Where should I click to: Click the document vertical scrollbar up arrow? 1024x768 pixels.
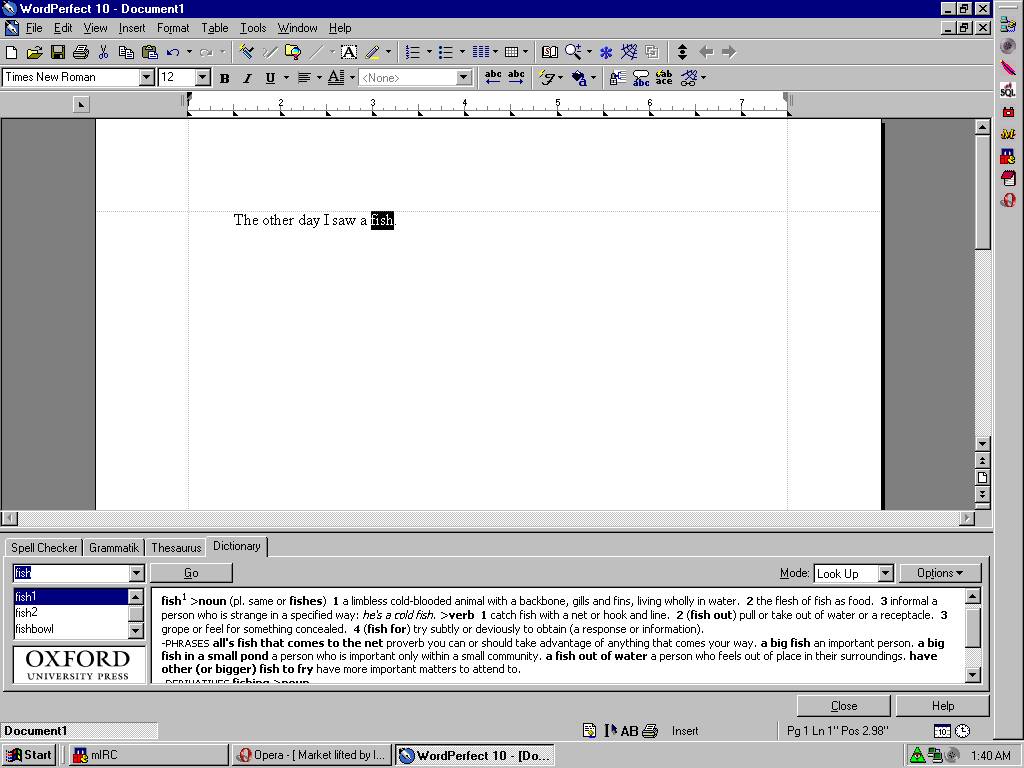pyautogui.click(x=983, y=127)
